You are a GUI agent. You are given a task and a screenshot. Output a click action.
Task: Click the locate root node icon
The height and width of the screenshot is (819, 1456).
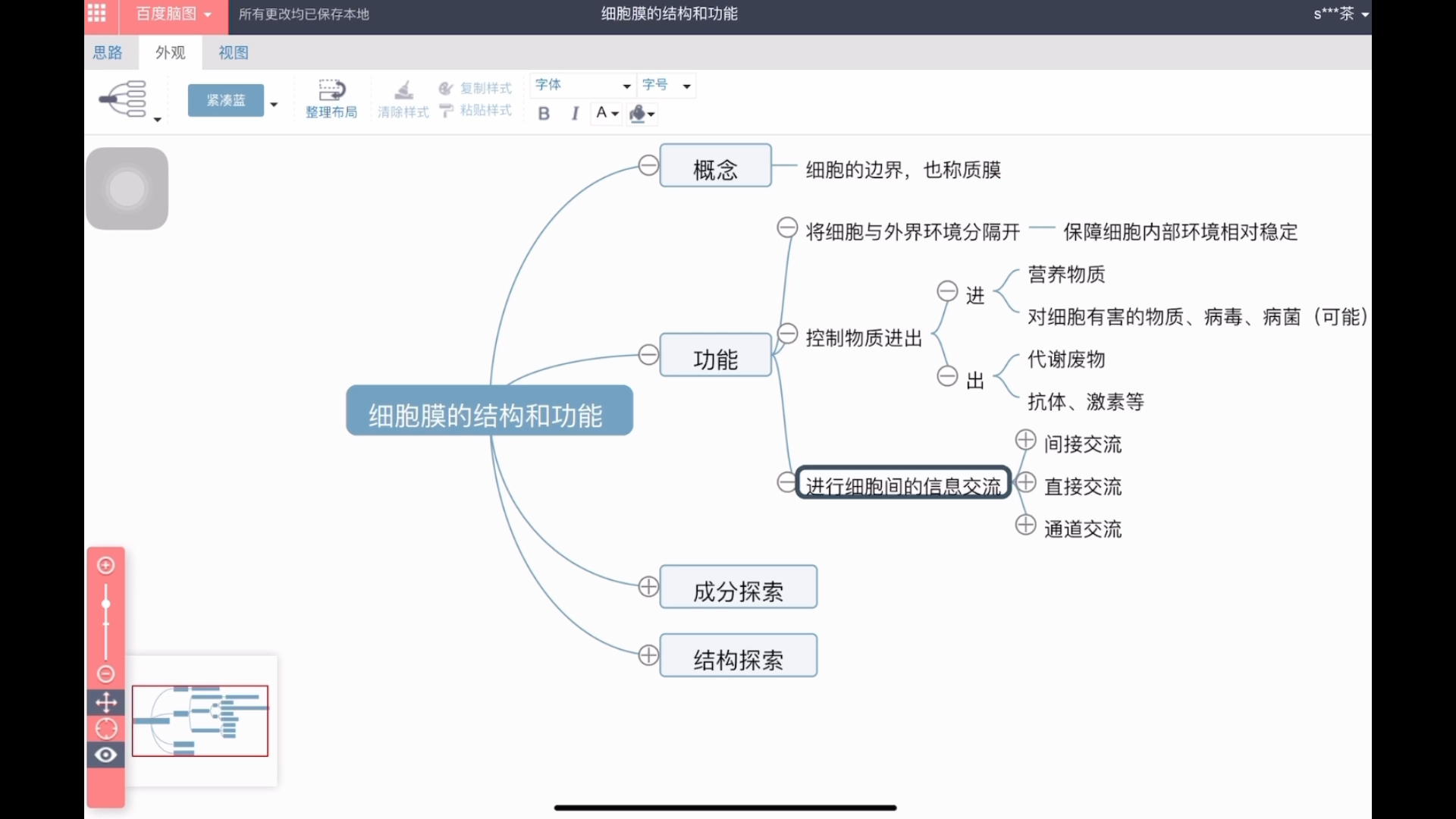point(106,729)
